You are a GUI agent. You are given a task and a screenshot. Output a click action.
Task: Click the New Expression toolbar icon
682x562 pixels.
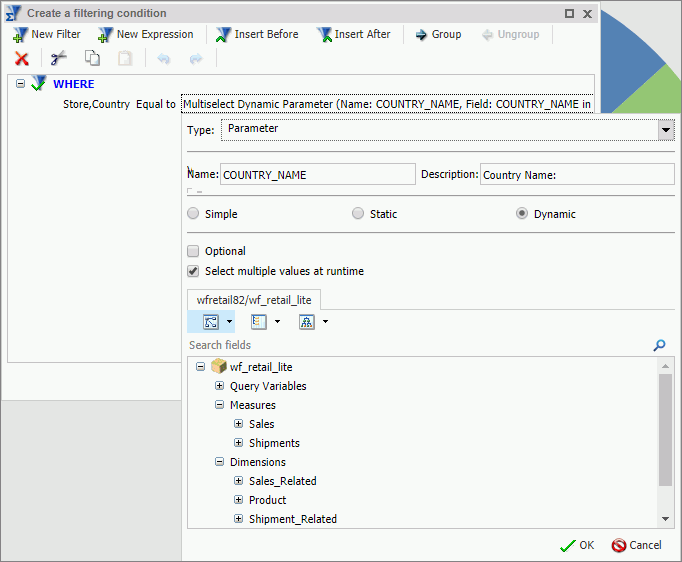tap(105, 34)
